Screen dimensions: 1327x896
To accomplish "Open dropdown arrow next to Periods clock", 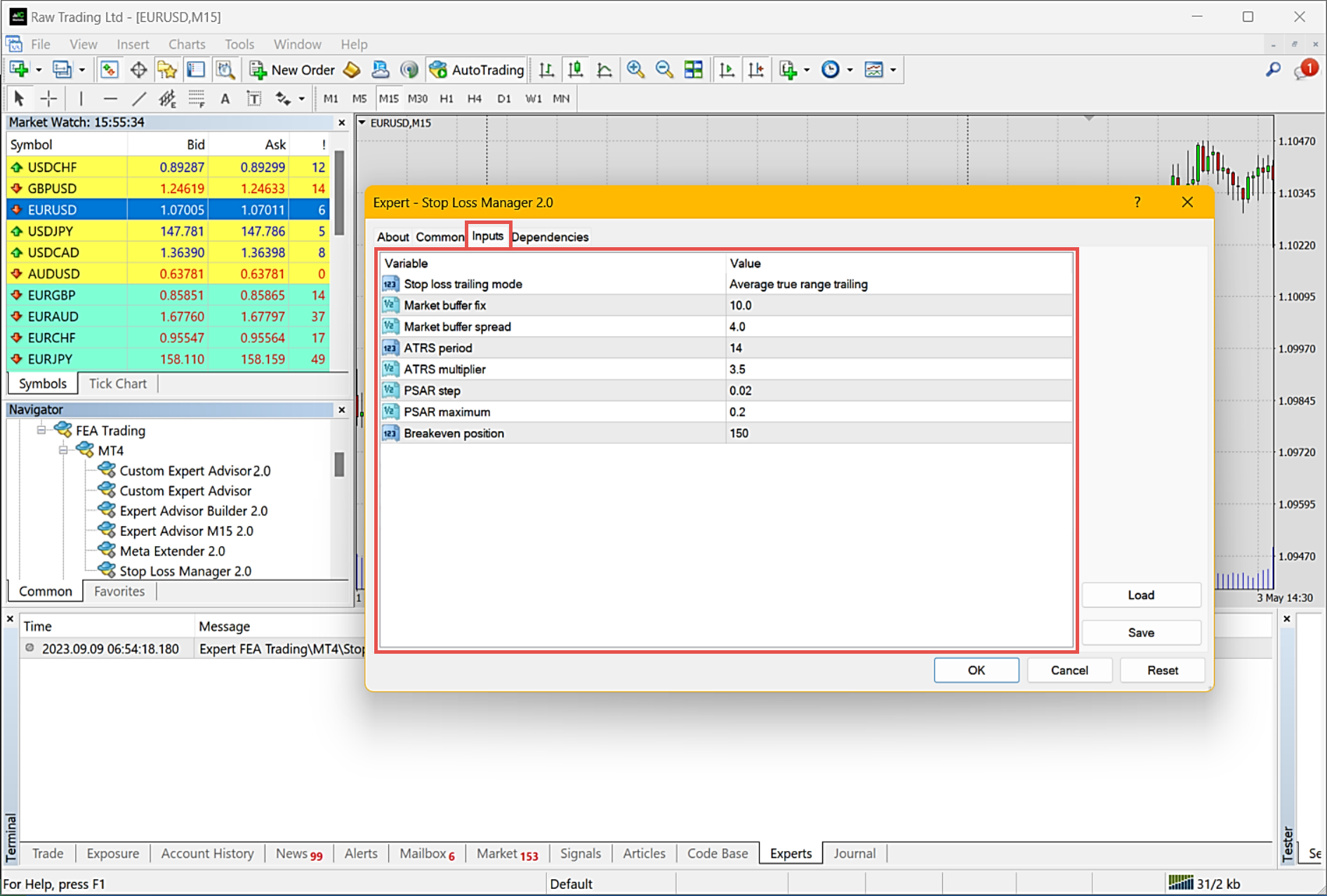I will tap(850, 70).
